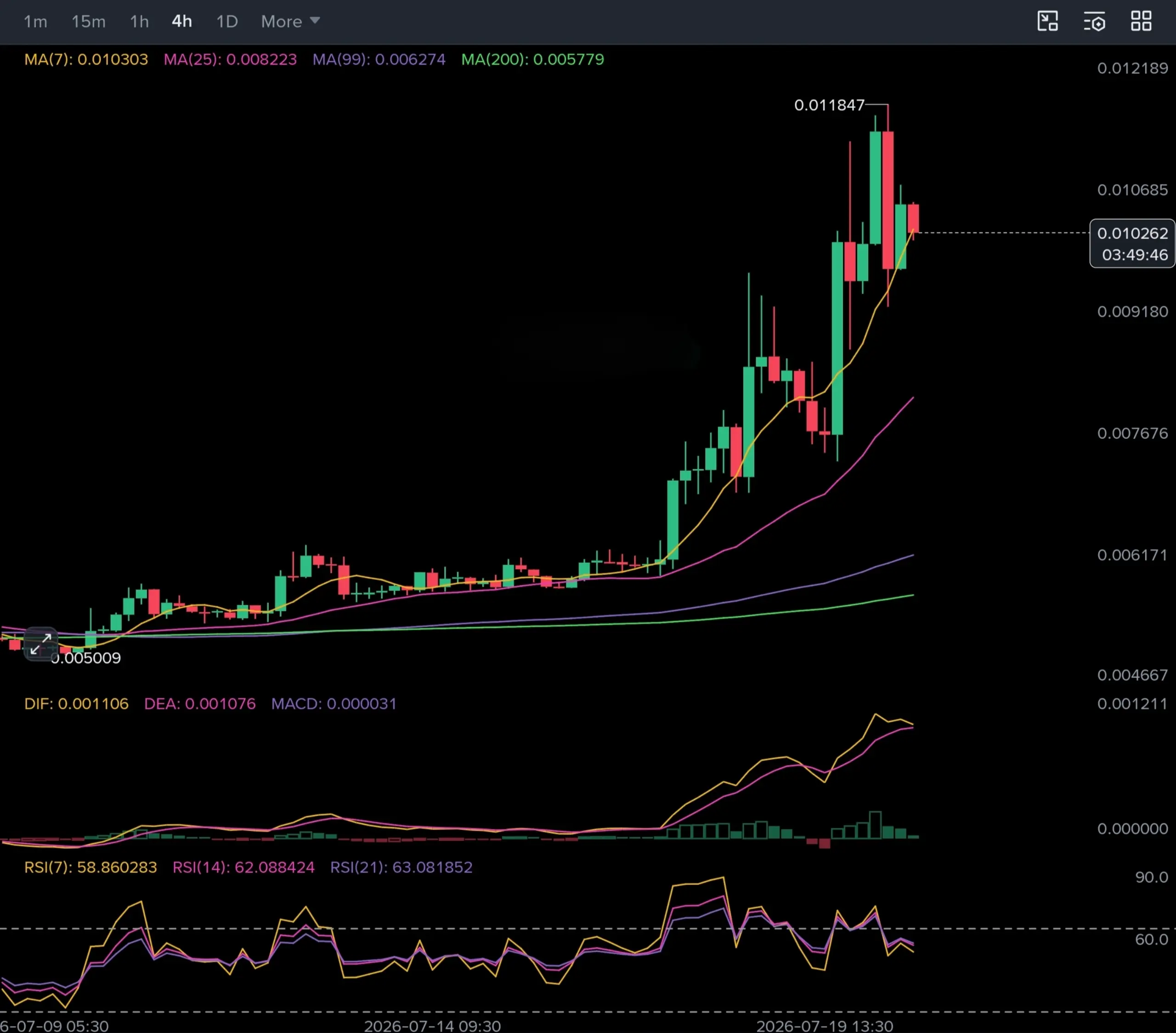Screen dimensions: 1176x1033
Task: Switch to the 1h timeframe
Action: (x=139, y=22)
